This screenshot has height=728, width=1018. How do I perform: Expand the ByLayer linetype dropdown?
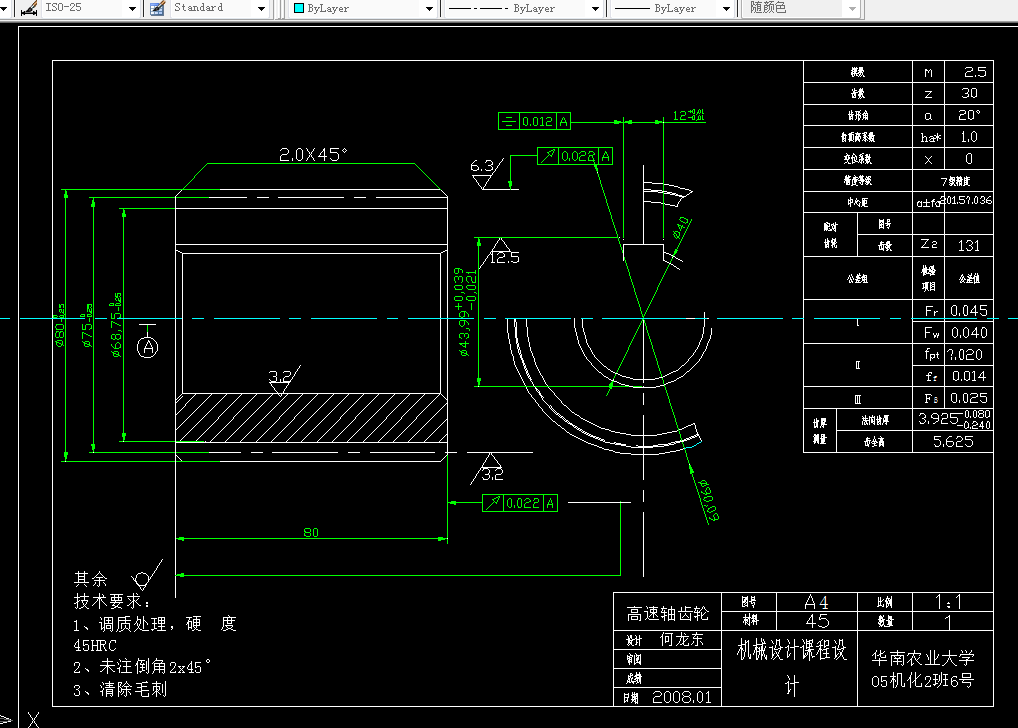click(595, 8)
